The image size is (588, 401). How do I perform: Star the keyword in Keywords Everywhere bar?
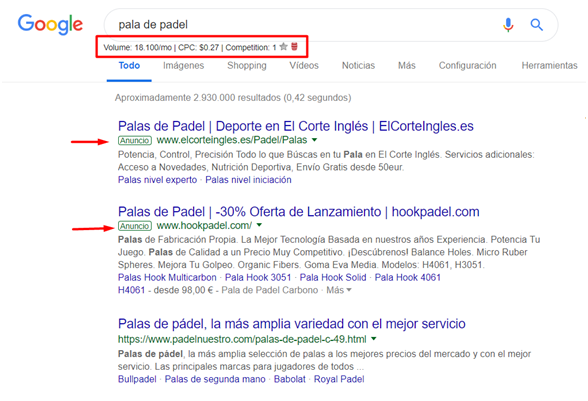(284, 47)
